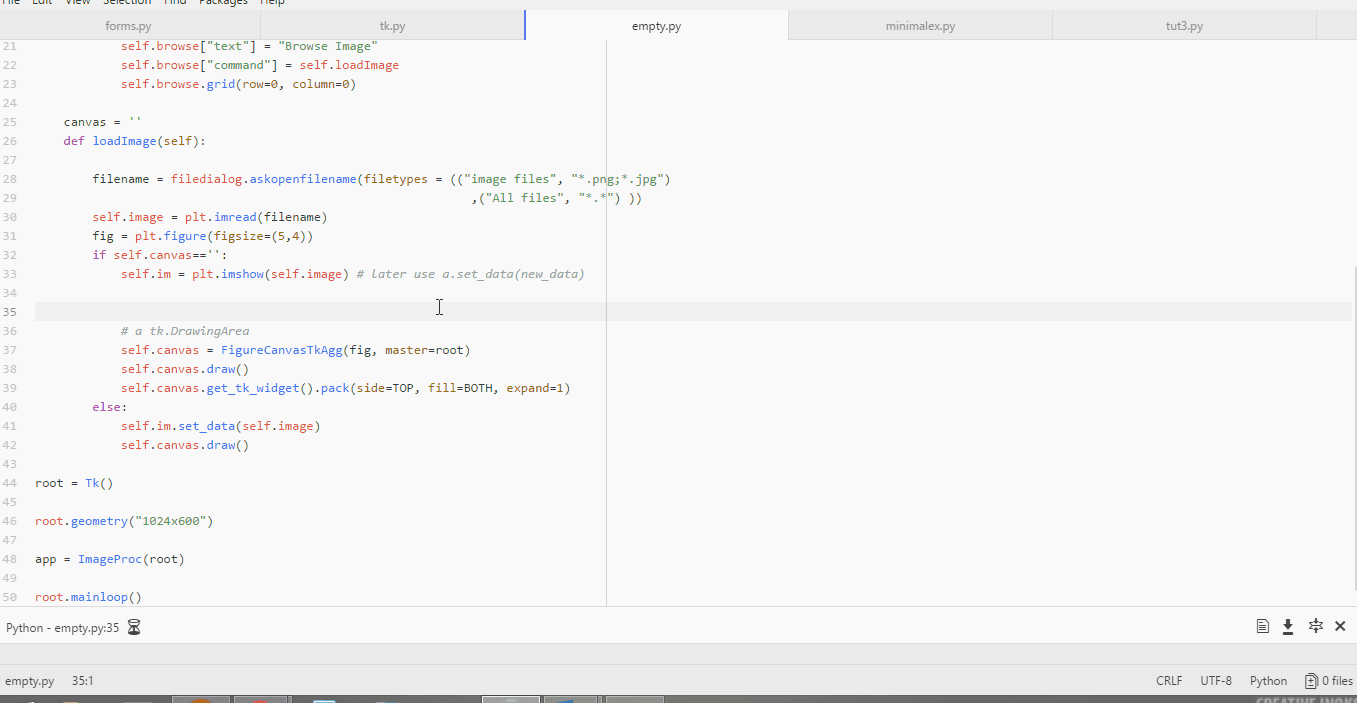Click line number 44 in gutter
This screenshot has width=1357, height=703.
tap(10, 483)
